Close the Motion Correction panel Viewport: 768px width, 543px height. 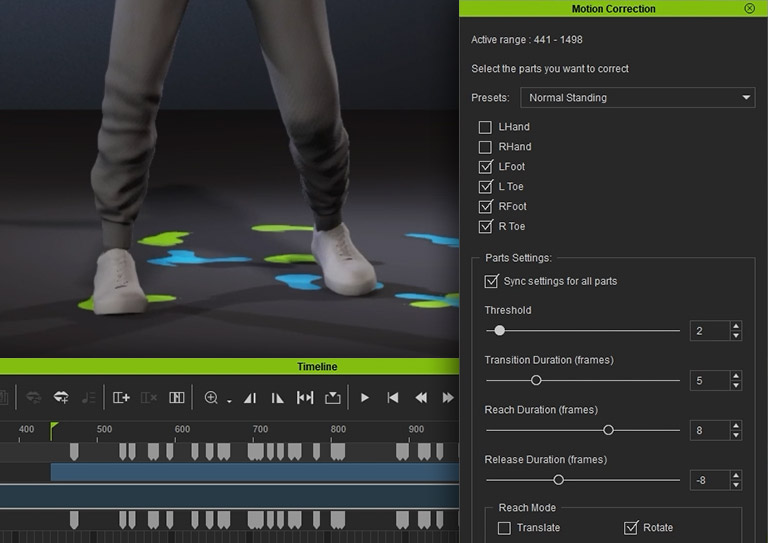[x=750, y=8]
